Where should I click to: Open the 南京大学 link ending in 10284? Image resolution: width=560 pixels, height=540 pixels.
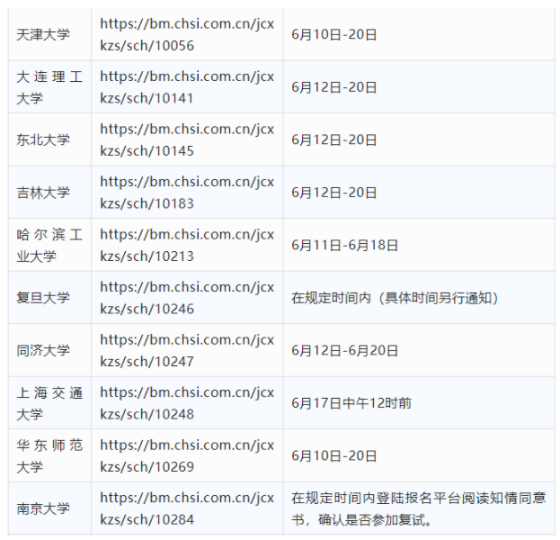coord(187,508)
